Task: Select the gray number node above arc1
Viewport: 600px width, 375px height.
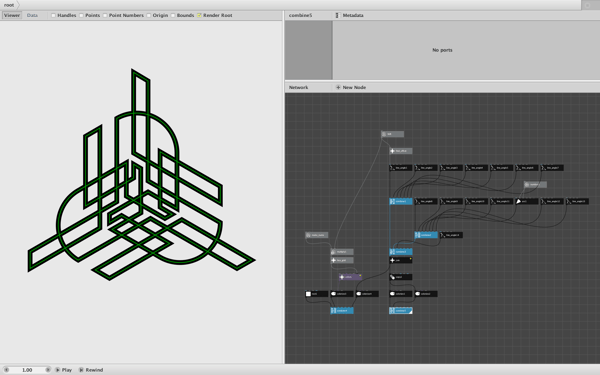Action: [x=535, y=184]
